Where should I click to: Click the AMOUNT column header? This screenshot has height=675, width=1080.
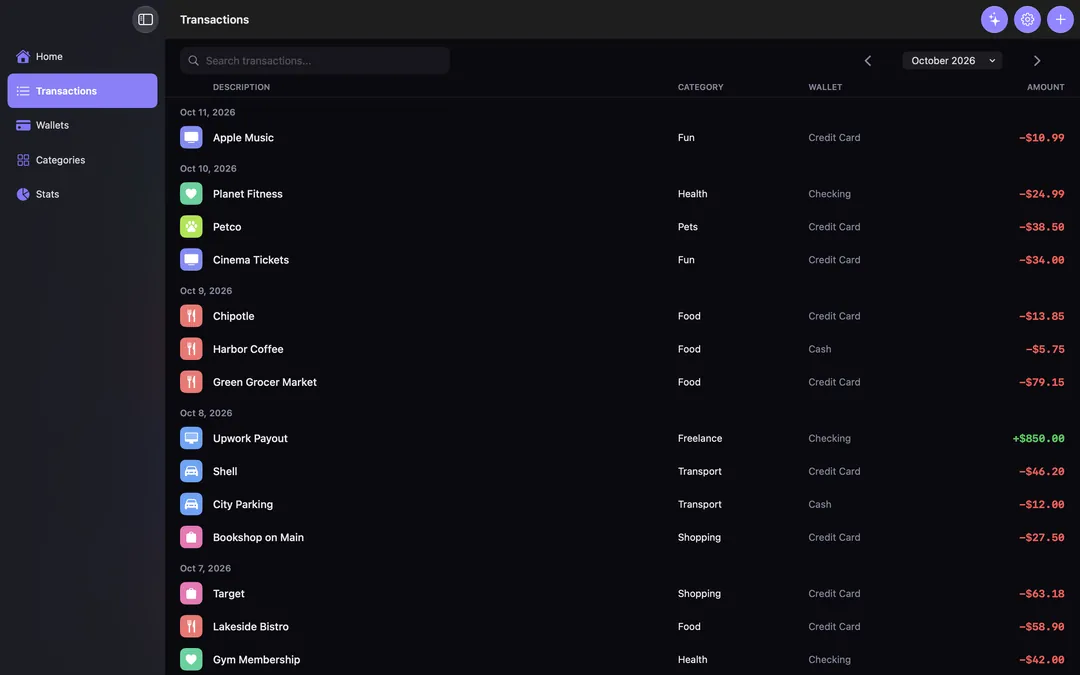coord(1046,87)
